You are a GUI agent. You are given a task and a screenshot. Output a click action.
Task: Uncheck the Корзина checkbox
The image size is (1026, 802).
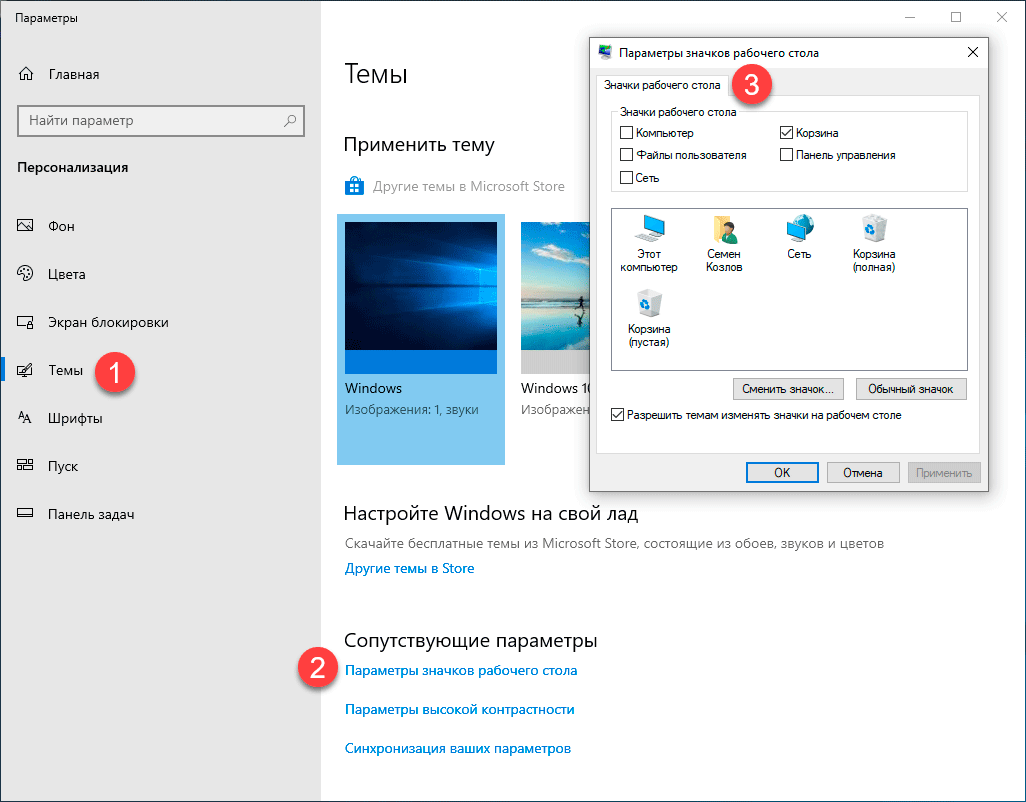787,133
